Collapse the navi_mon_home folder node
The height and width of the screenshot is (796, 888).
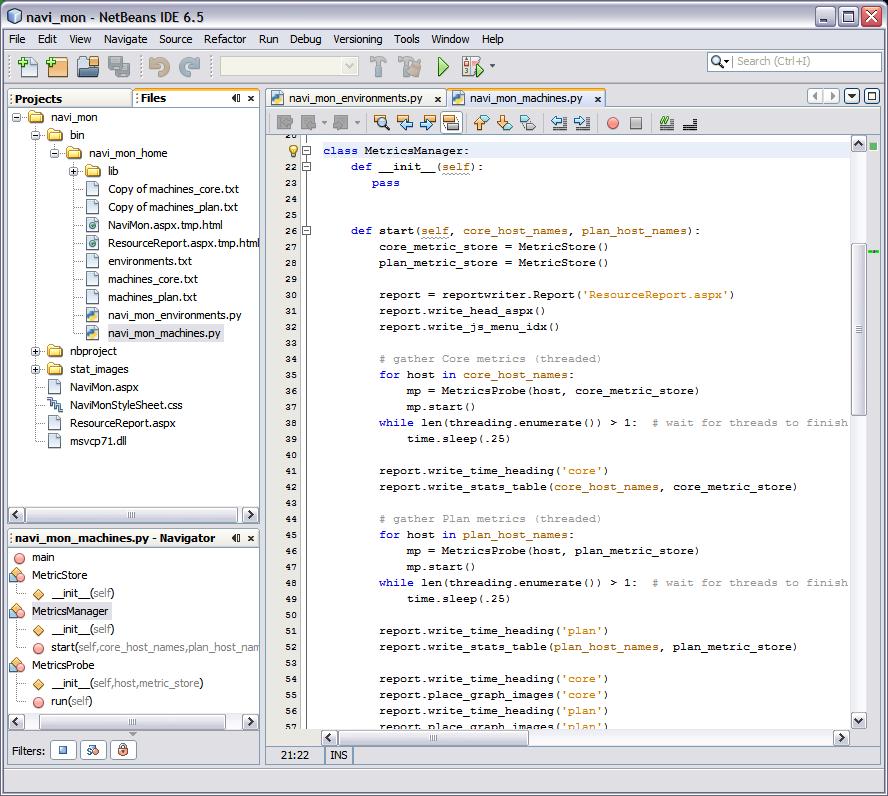coord(54,153)
